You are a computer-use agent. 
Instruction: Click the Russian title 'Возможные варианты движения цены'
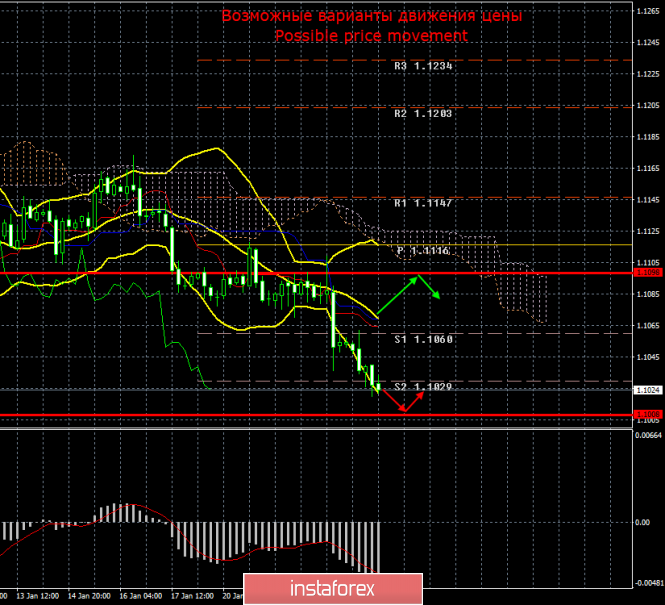(x=371, y=16)
